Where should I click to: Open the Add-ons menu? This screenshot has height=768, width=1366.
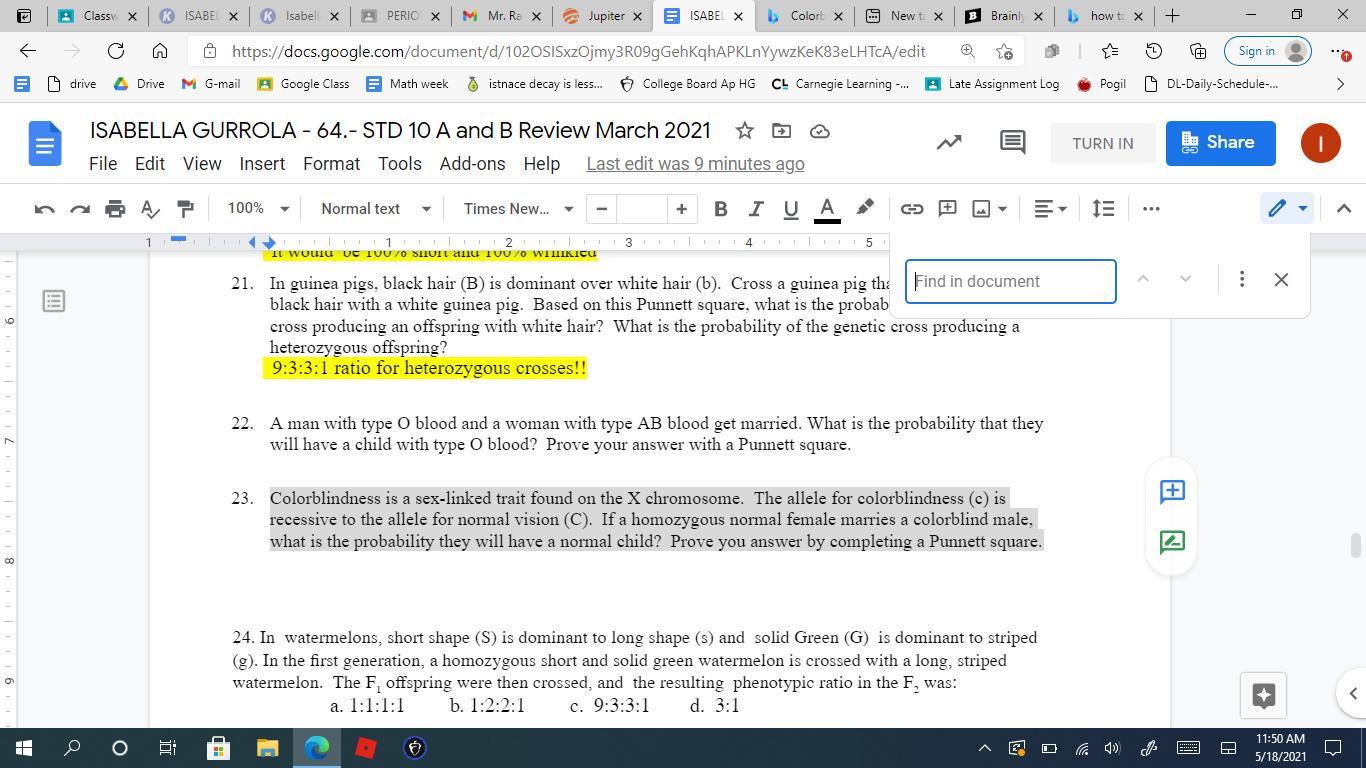[x=472, y=164]
